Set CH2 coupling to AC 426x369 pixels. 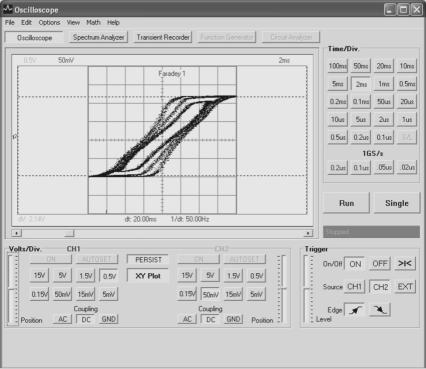coord(187,319)
